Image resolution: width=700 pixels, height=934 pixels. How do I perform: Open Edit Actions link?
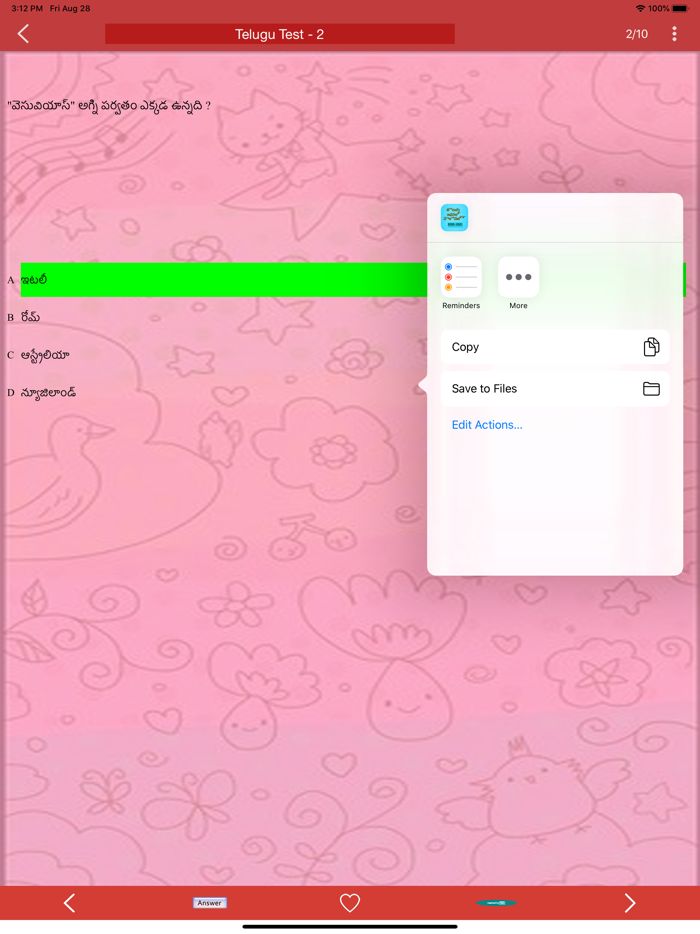coord(487,425)
